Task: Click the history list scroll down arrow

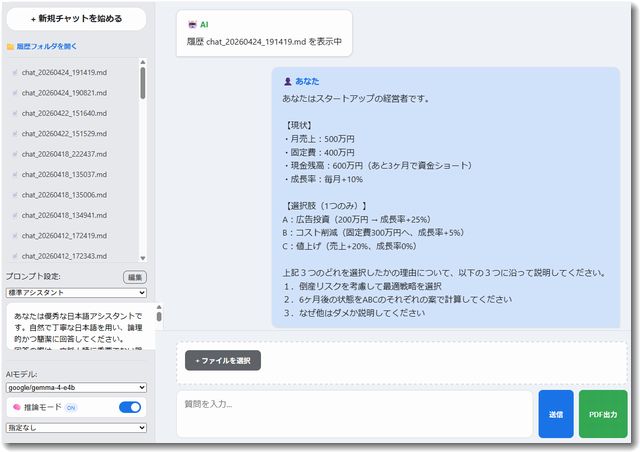Action: tap(142, 258)
